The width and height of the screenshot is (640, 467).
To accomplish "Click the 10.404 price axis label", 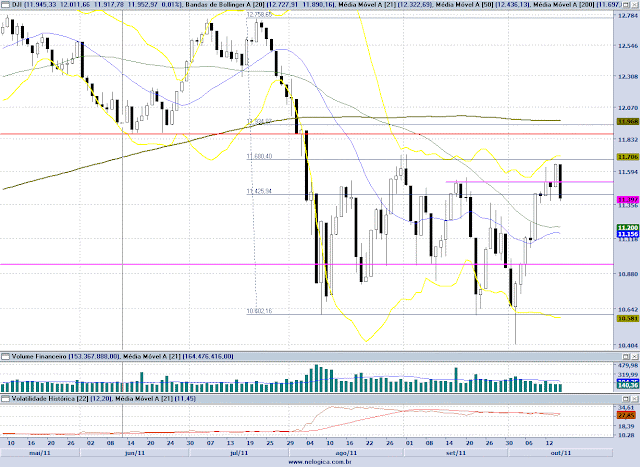I will [628, 346].
